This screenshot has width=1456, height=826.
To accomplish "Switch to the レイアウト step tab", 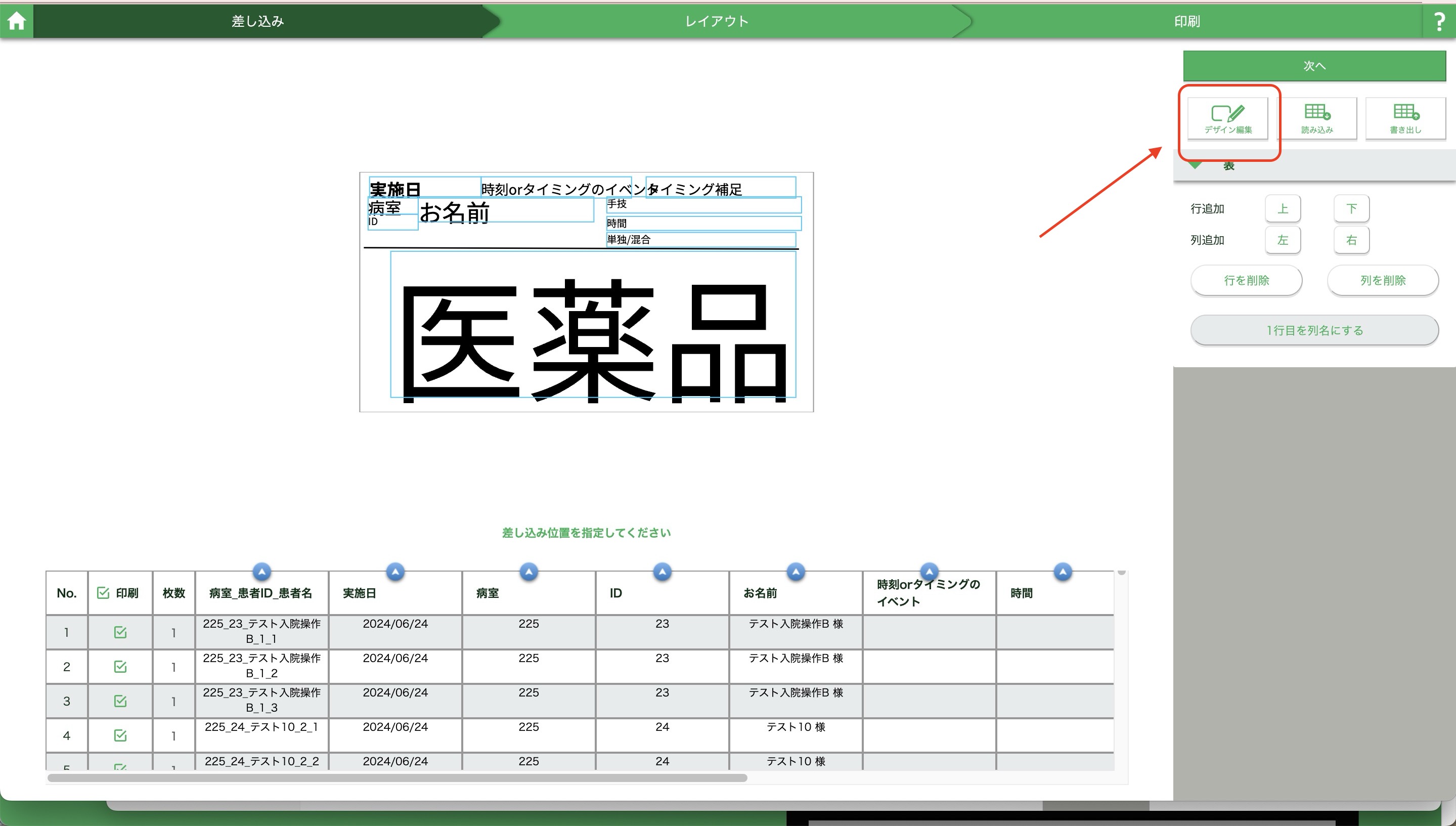I will pos(717,22).
